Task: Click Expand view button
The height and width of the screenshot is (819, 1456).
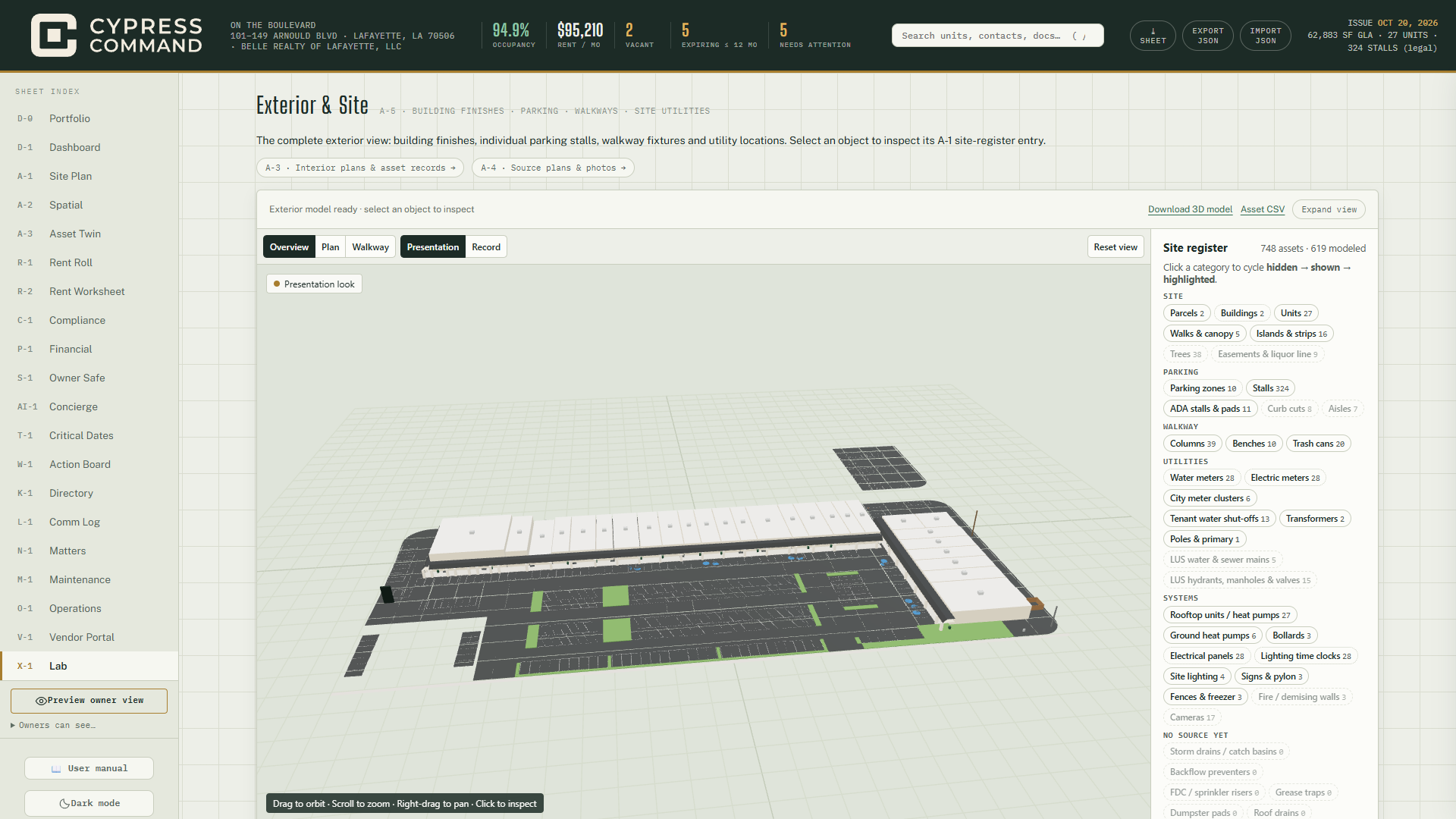Action: pyautogui.click(x=1329, y=209)
